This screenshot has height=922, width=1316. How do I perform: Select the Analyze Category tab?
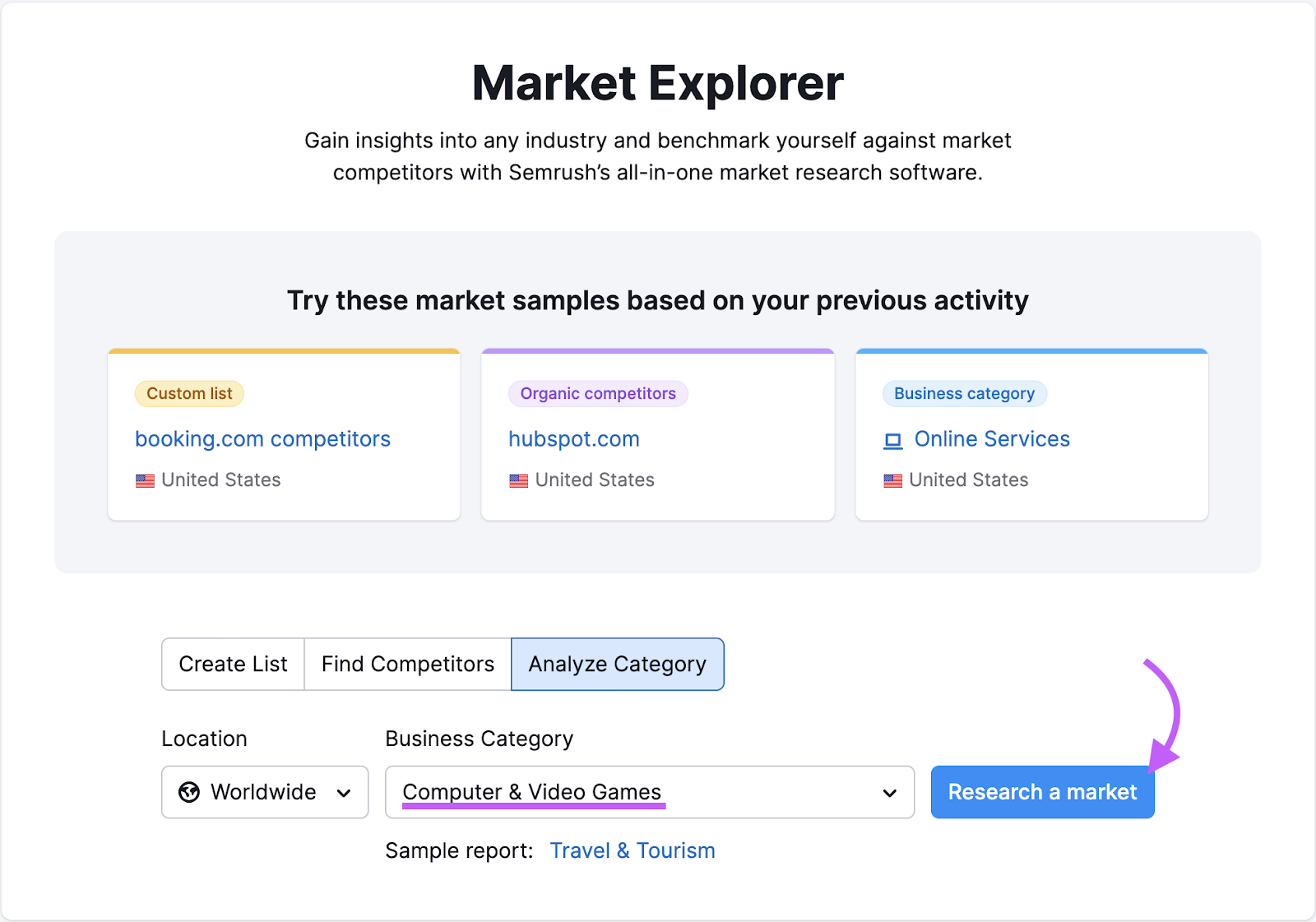point(617,664)
